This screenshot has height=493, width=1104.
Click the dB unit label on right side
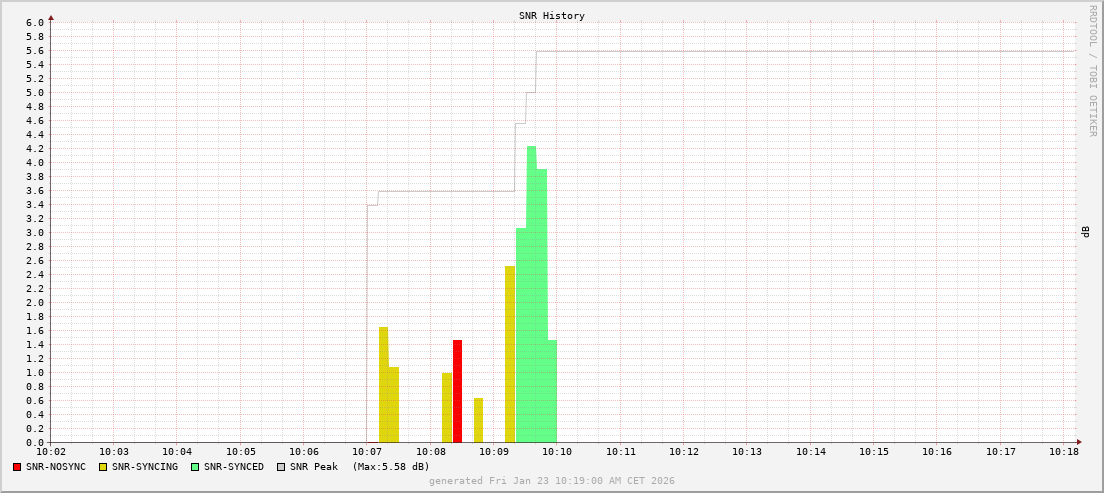point(1085,232)
